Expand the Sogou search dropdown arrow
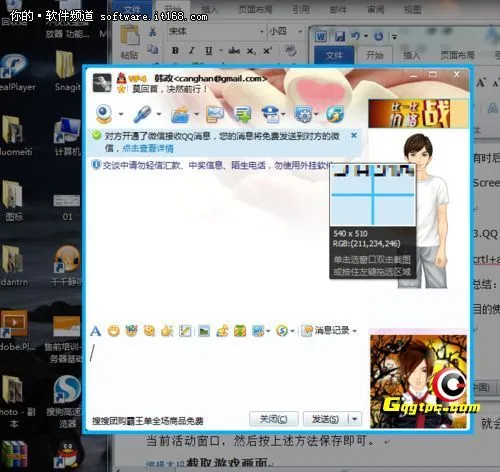 pyautogui.click(x=292, y=331)
